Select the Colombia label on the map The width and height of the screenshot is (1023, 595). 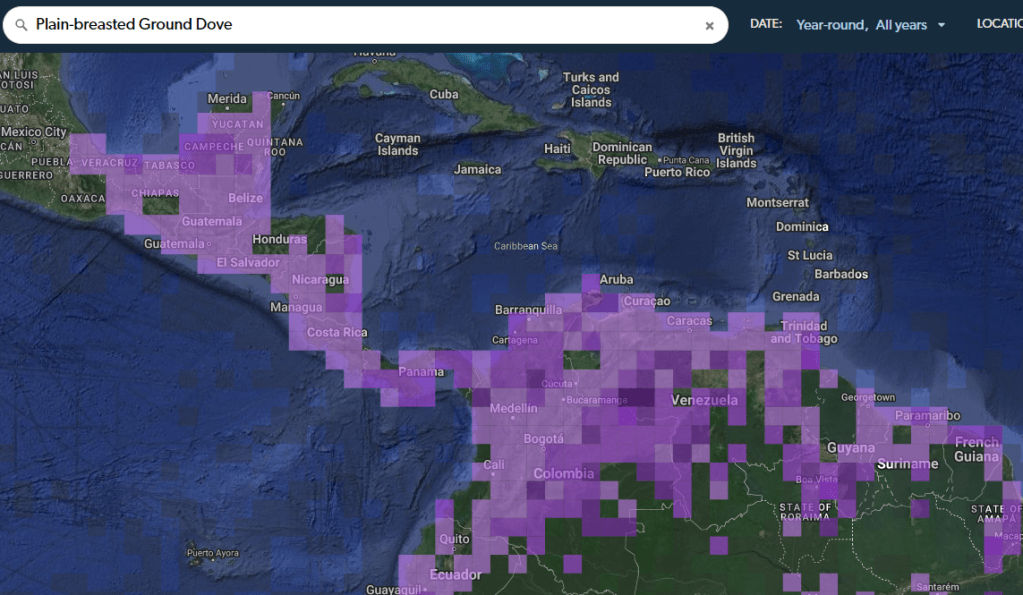[x=563, y=474]
